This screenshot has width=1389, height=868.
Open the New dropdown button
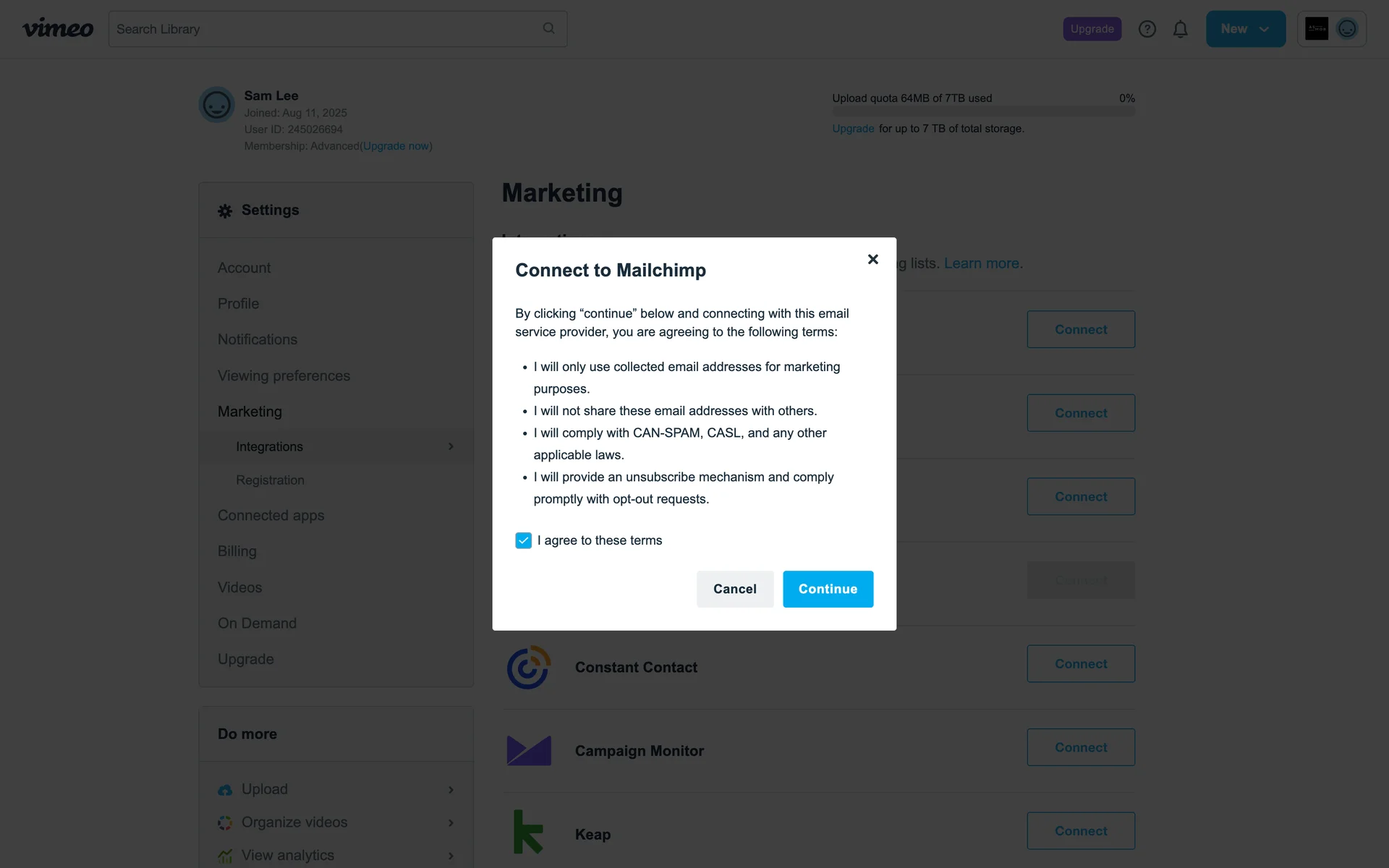(x=1245, y=29)
